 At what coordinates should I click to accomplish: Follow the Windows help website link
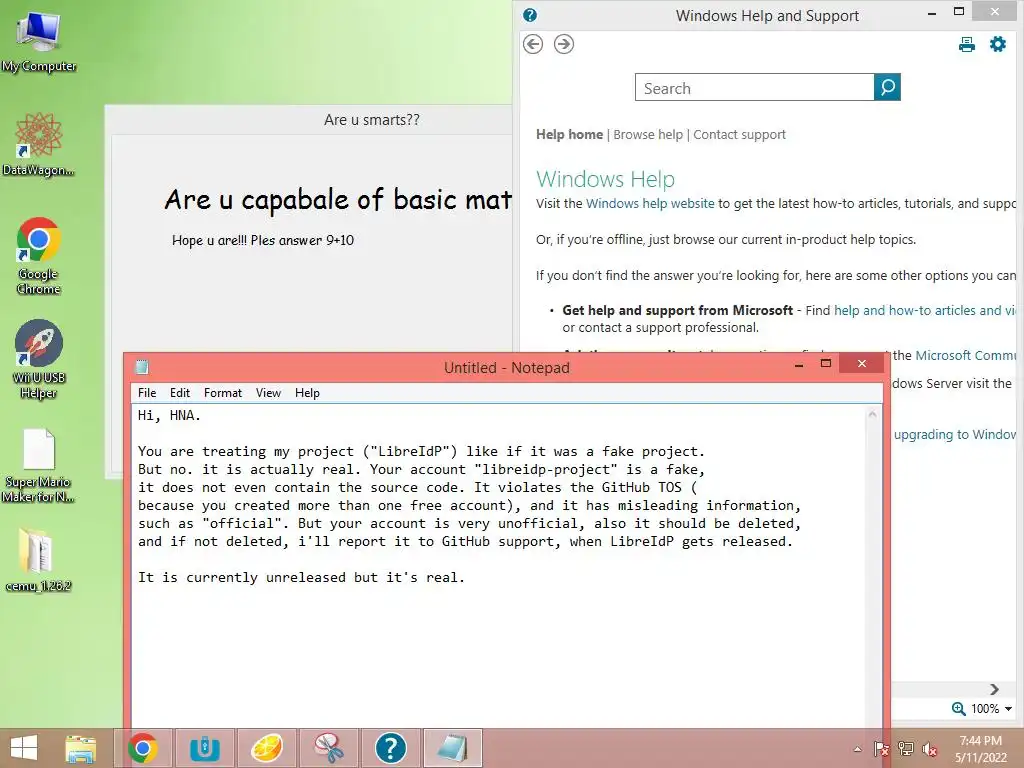(x=650, y=203)
